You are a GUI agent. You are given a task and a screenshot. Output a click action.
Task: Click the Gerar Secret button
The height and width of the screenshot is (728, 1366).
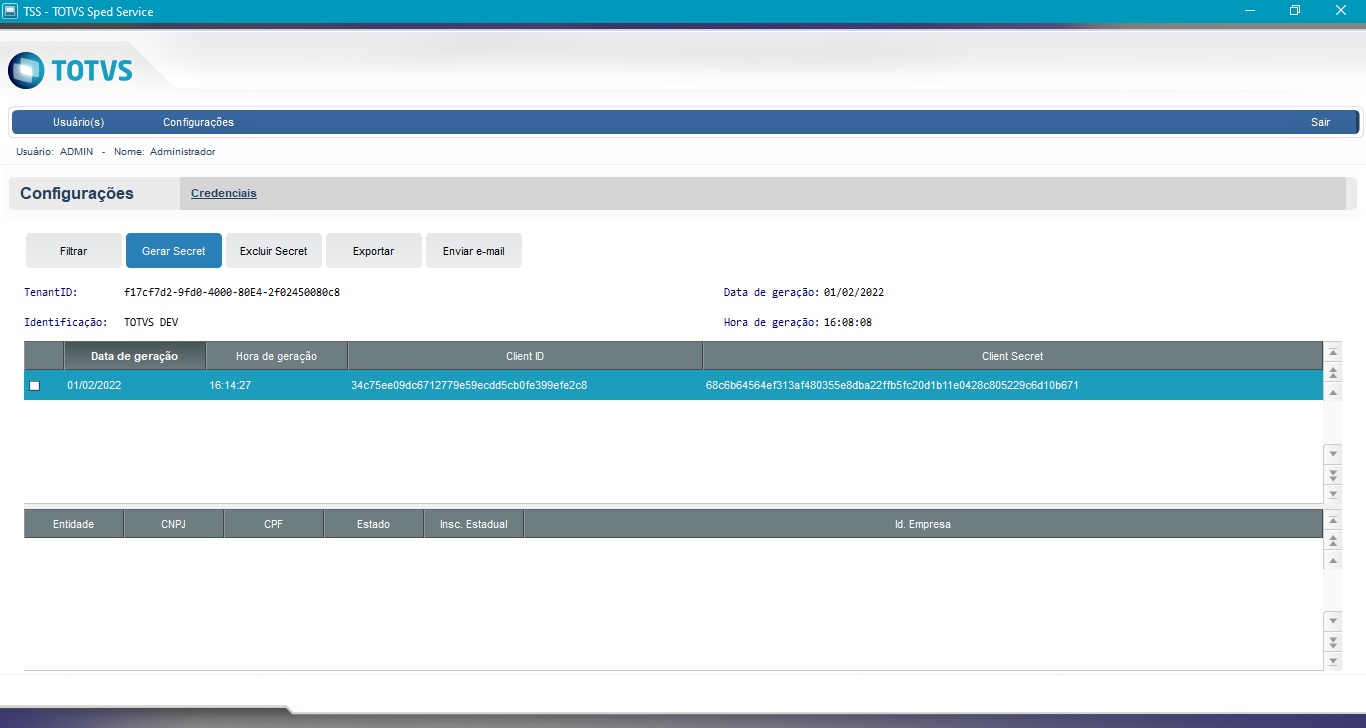pos(174,251)
